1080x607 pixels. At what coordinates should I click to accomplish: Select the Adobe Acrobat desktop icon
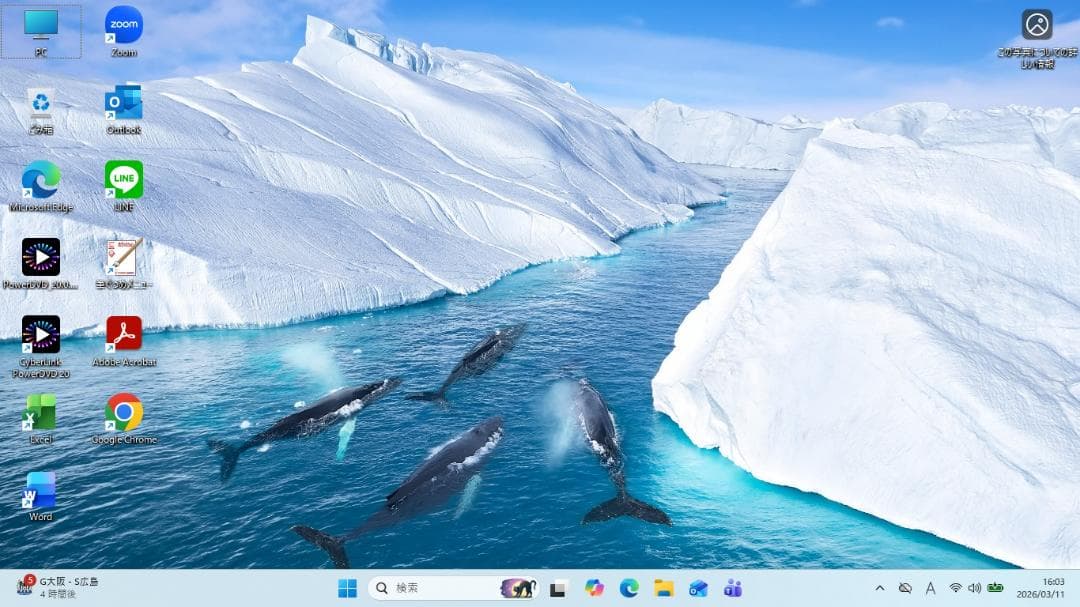(x=124, y=334)
